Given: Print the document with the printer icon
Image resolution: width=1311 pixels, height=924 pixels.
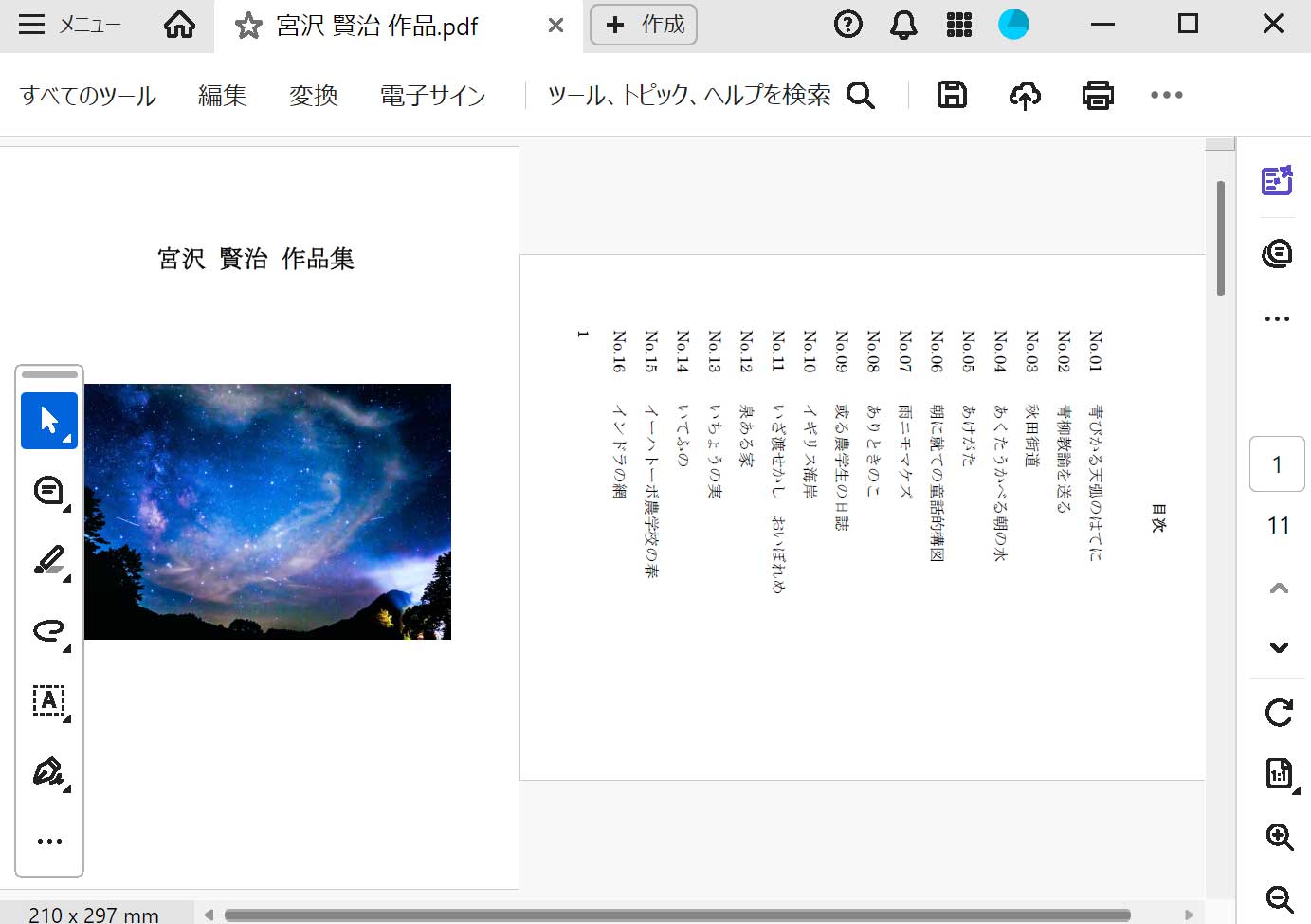Looking at the screenshot, I should coord(1098,95).
